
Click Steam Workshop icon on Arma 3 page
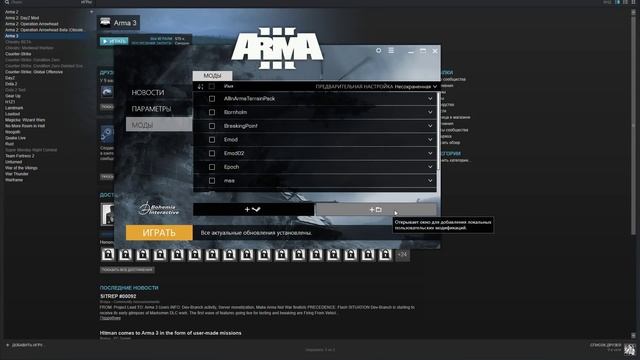coord(107,133)
